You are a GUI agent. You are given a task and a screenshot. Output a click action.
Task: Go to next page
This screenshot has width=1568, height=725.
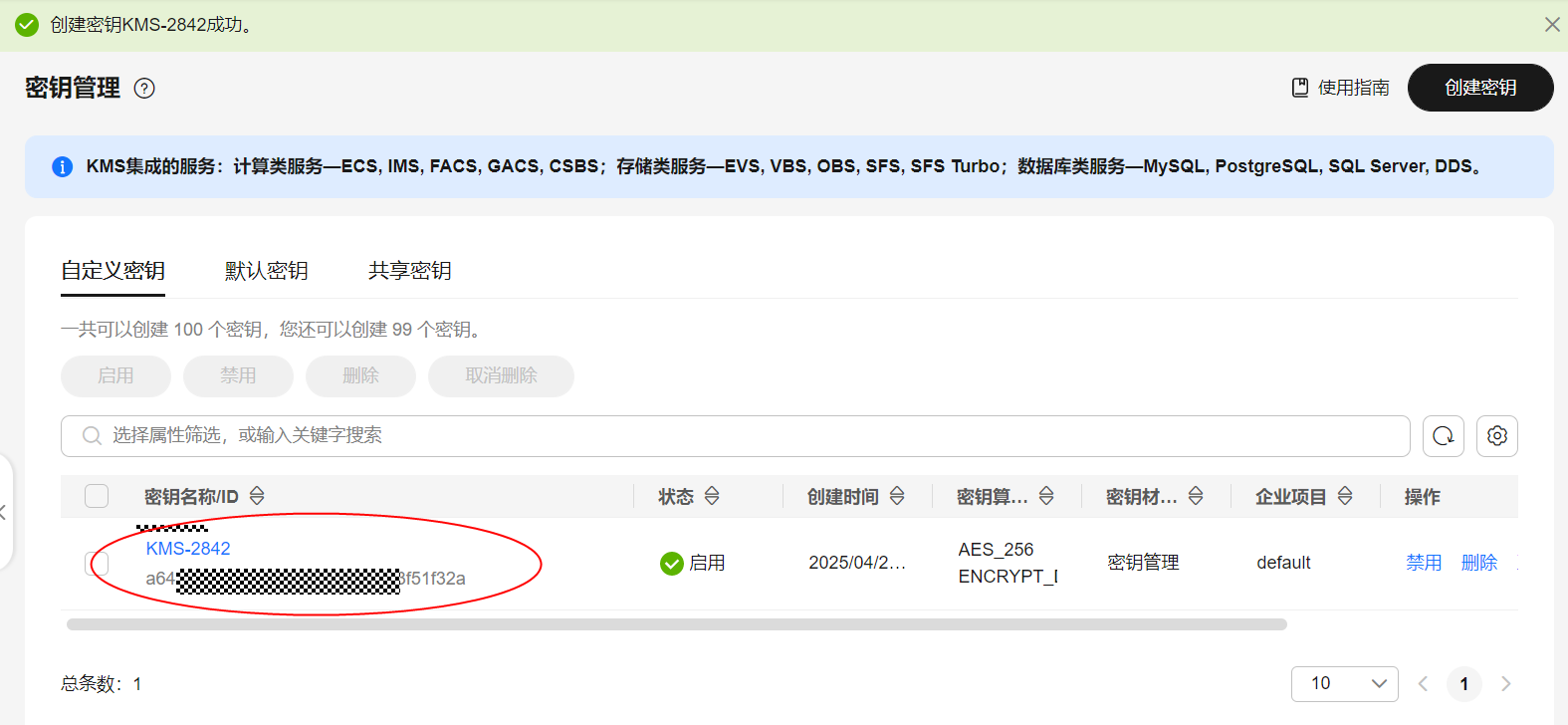(x=1505, y=684)
